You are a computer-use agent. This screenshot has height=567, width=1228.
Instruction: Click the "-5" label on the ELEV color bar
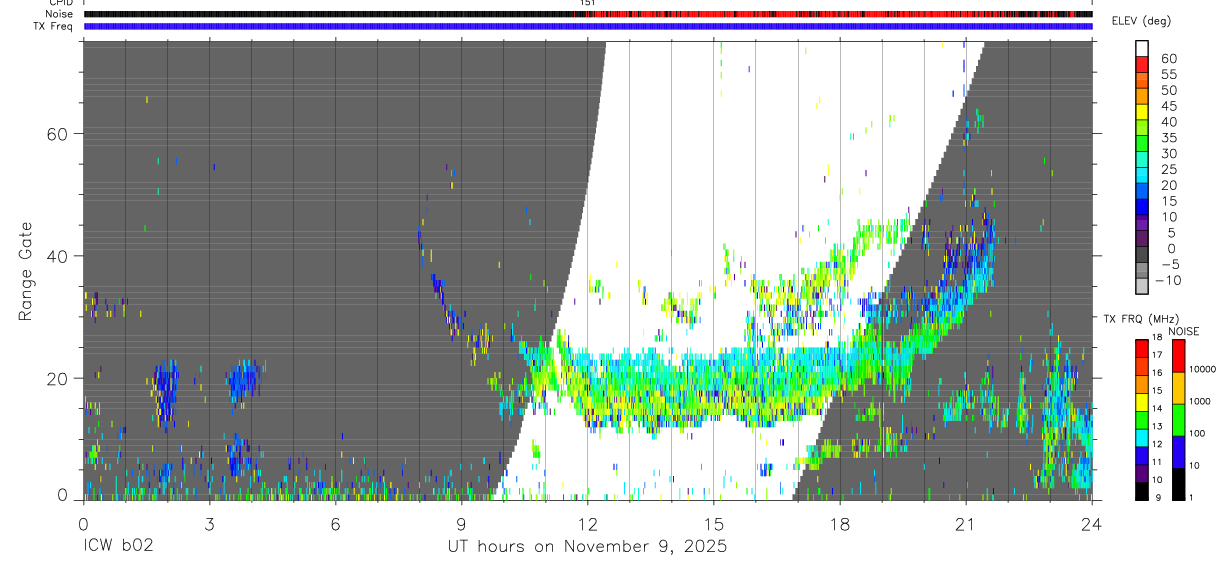pos(1168,264)
